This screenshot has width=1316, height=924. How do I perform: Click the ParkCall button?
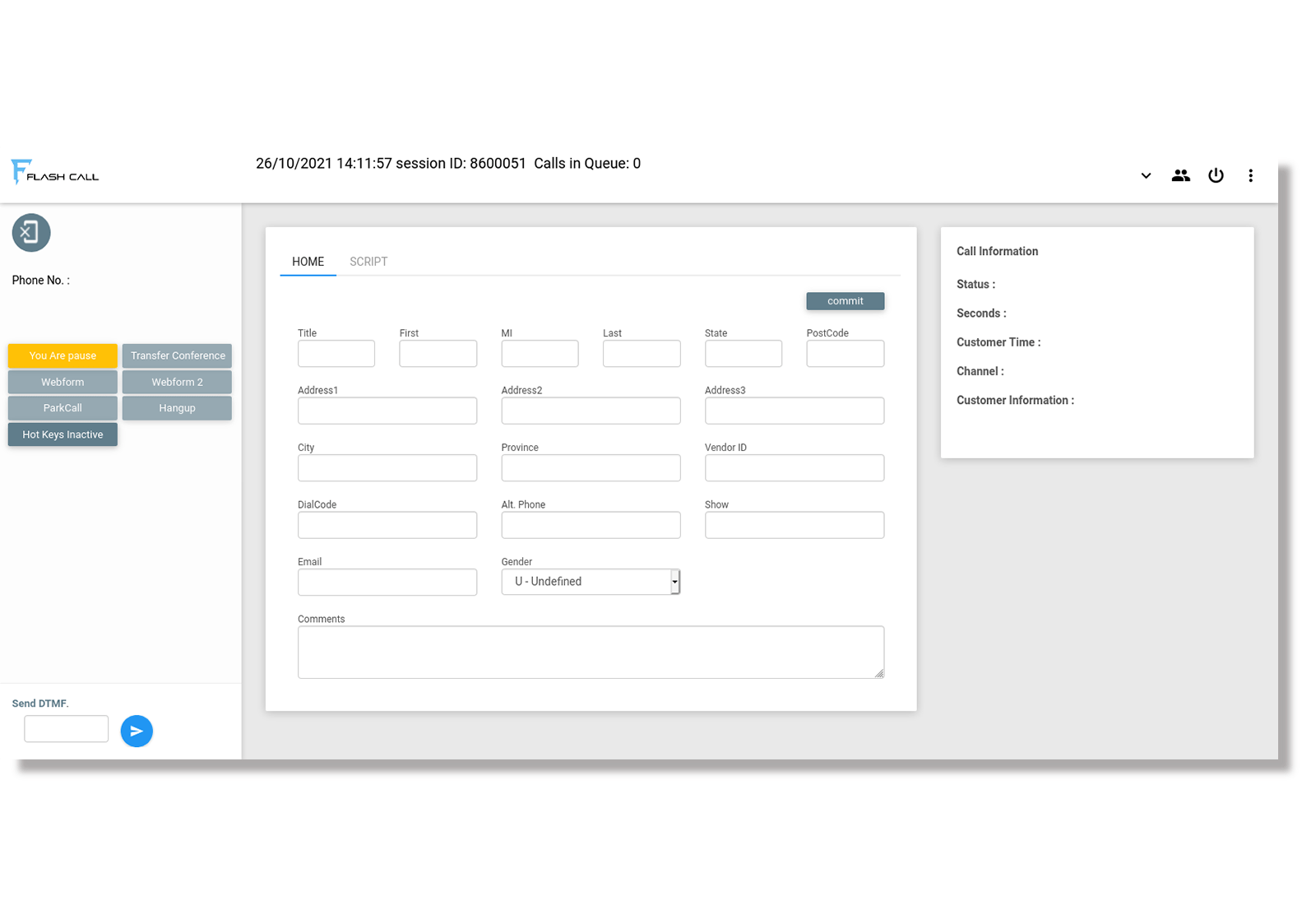coord(63,407)
